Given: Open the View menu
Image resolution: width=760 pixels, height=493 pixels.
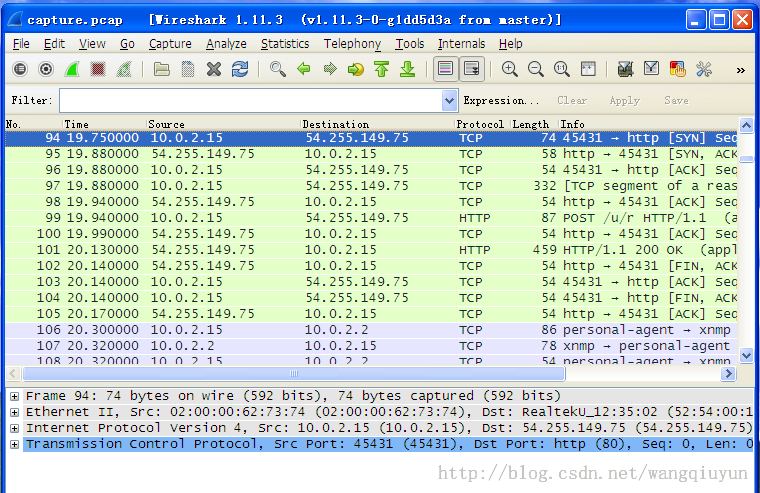Looking at the screenshot, I should point(92,44).
